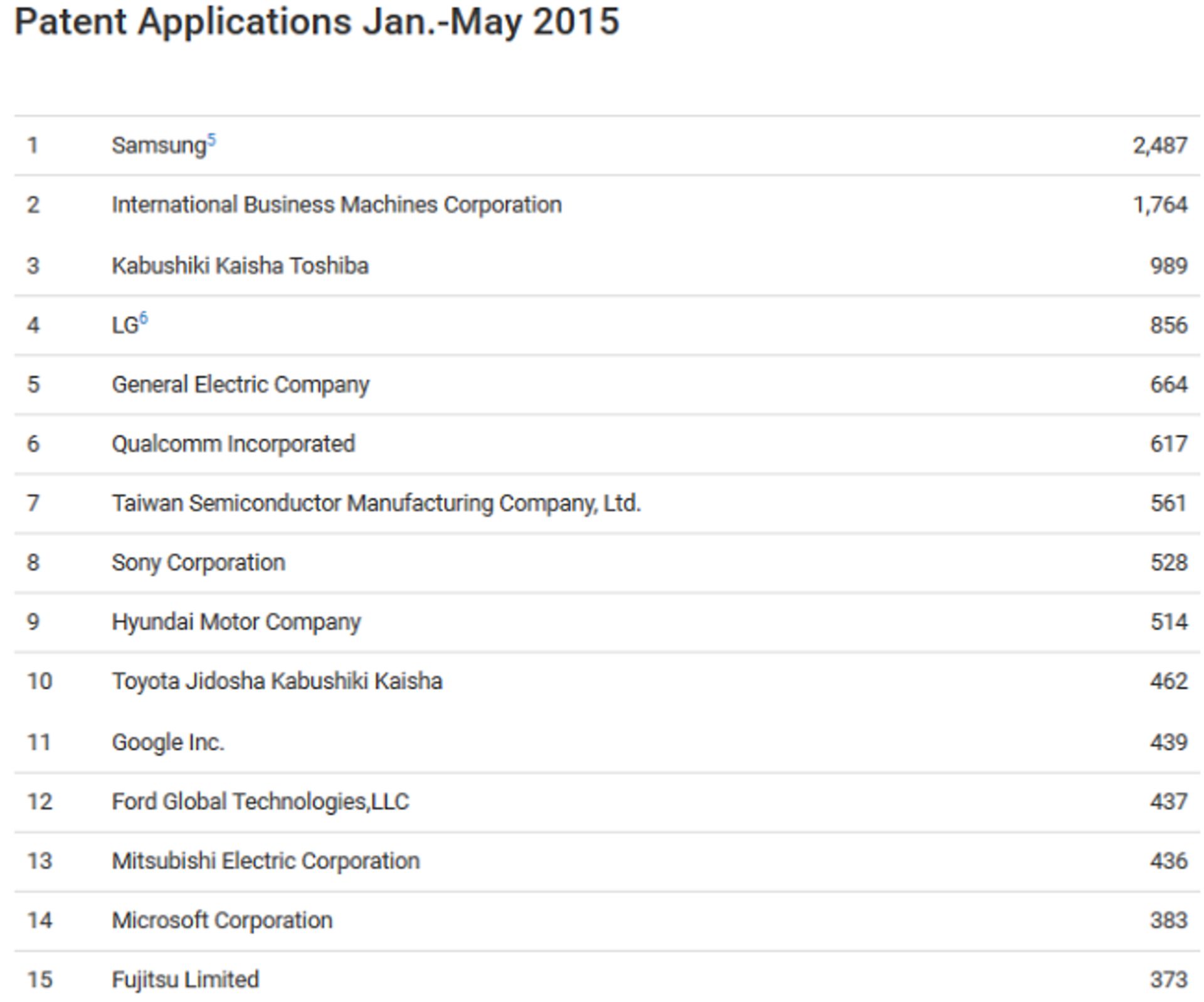This screenshot has height=1002, width=1204.
Task: Select Toyota Jidosha Kabushiki Kaisha row
Action: (x=277, y=682)
